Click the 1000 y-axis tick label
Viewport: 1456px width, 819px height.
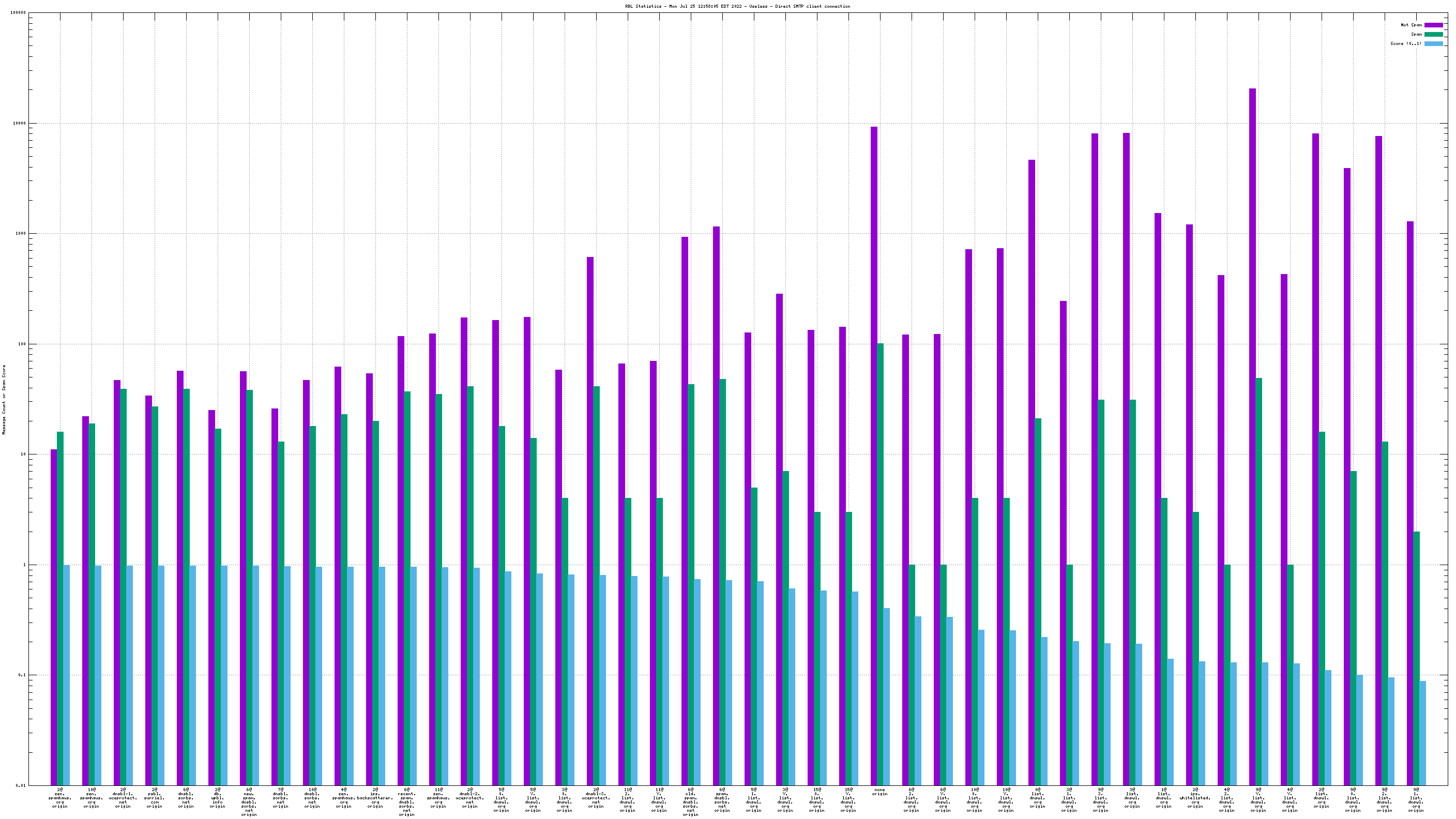click(x=20, y=233)
